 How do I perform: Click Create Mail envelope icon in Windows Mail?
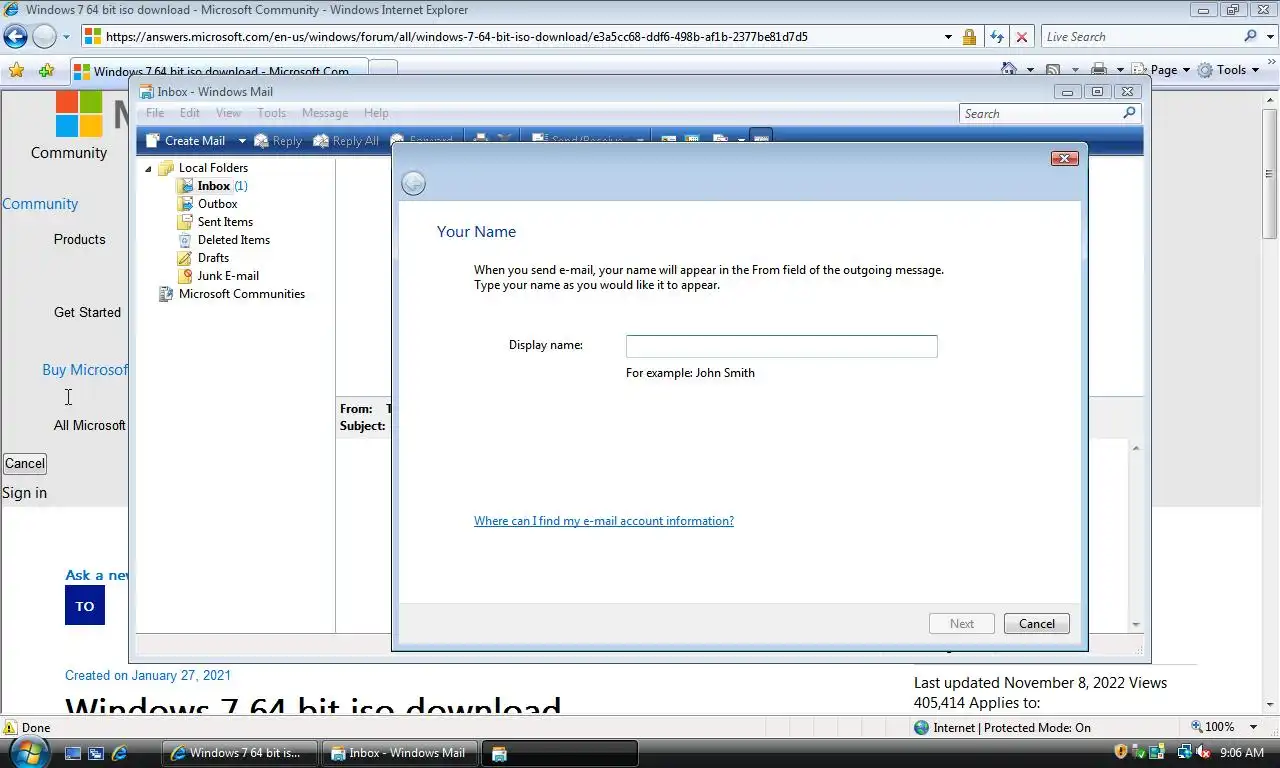tap(153, 141)
